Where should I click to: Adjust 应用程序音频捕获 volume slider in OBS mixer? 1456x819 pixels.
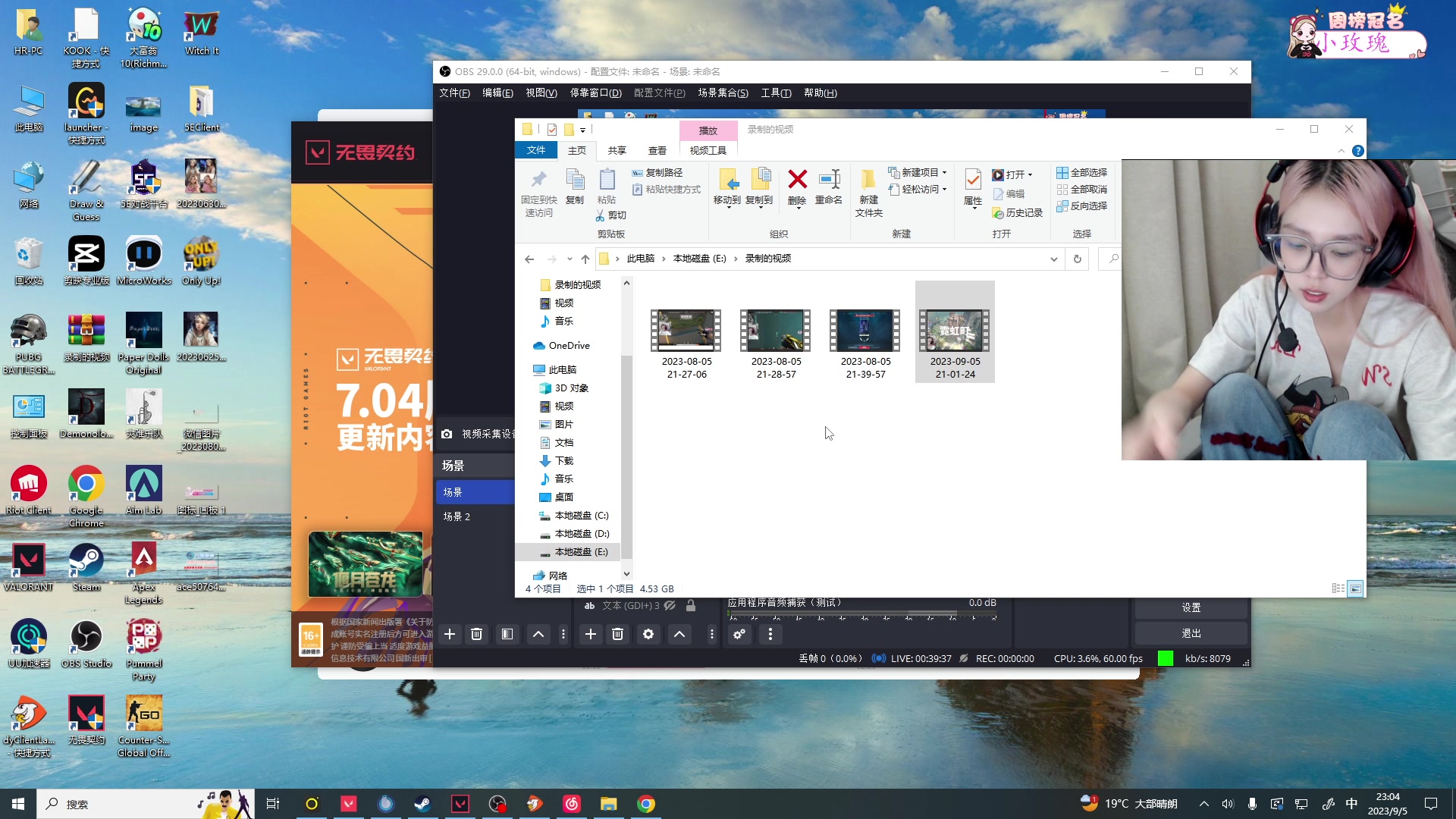(x=861, y=613)
